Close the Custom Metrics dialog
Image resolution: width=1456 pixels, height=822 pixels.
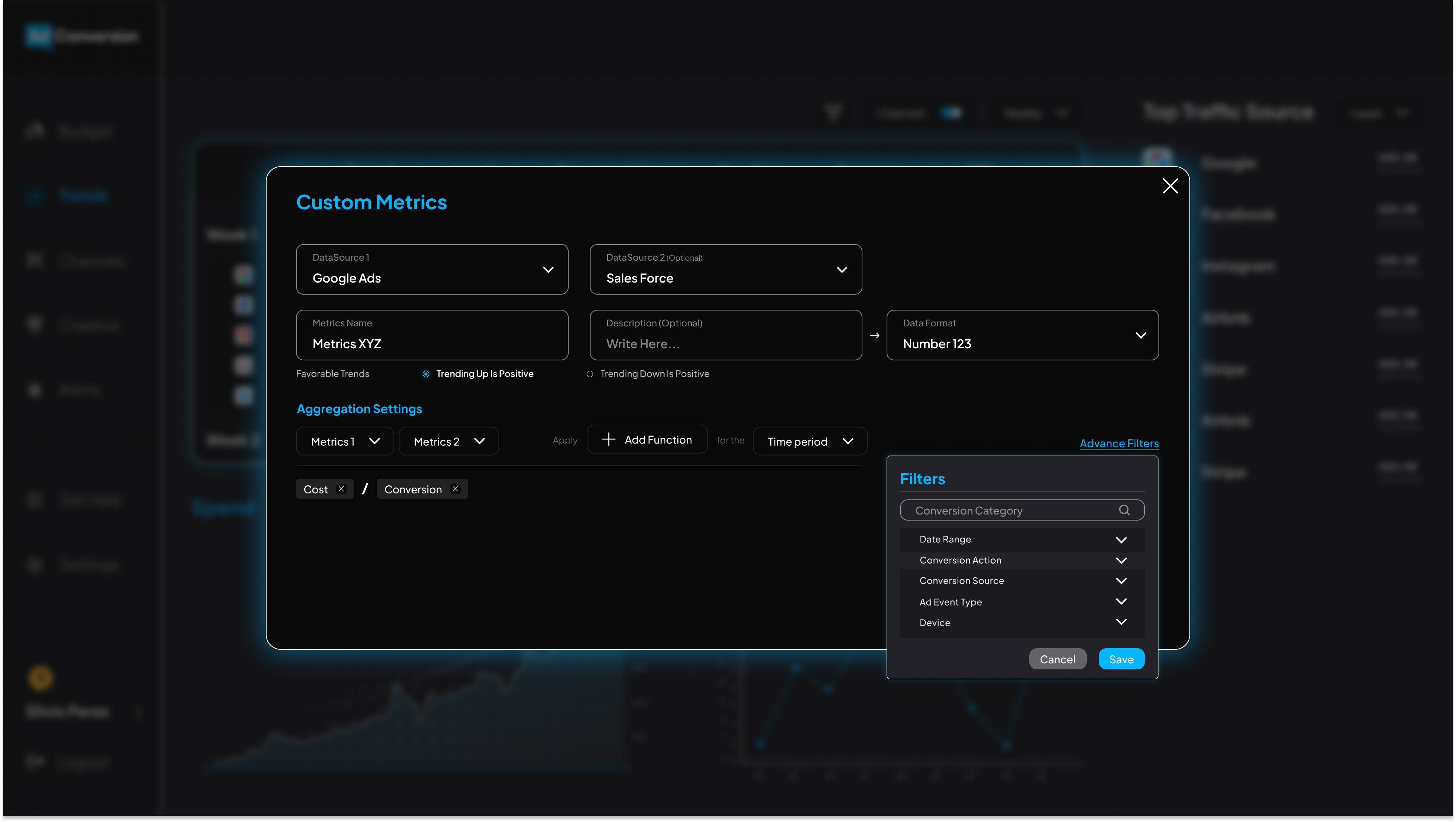coord(1170,186)
